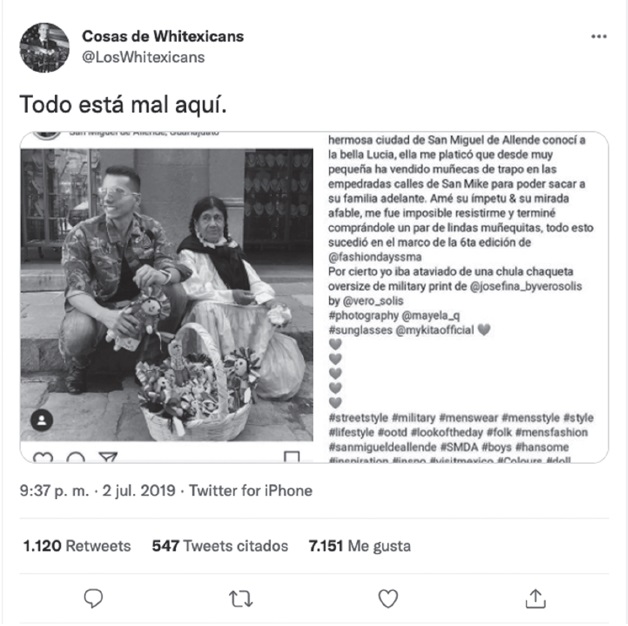The width and height of the screenshot is (628, 626).
Task: Click the reply speech bubble icon
Action: 93,598
